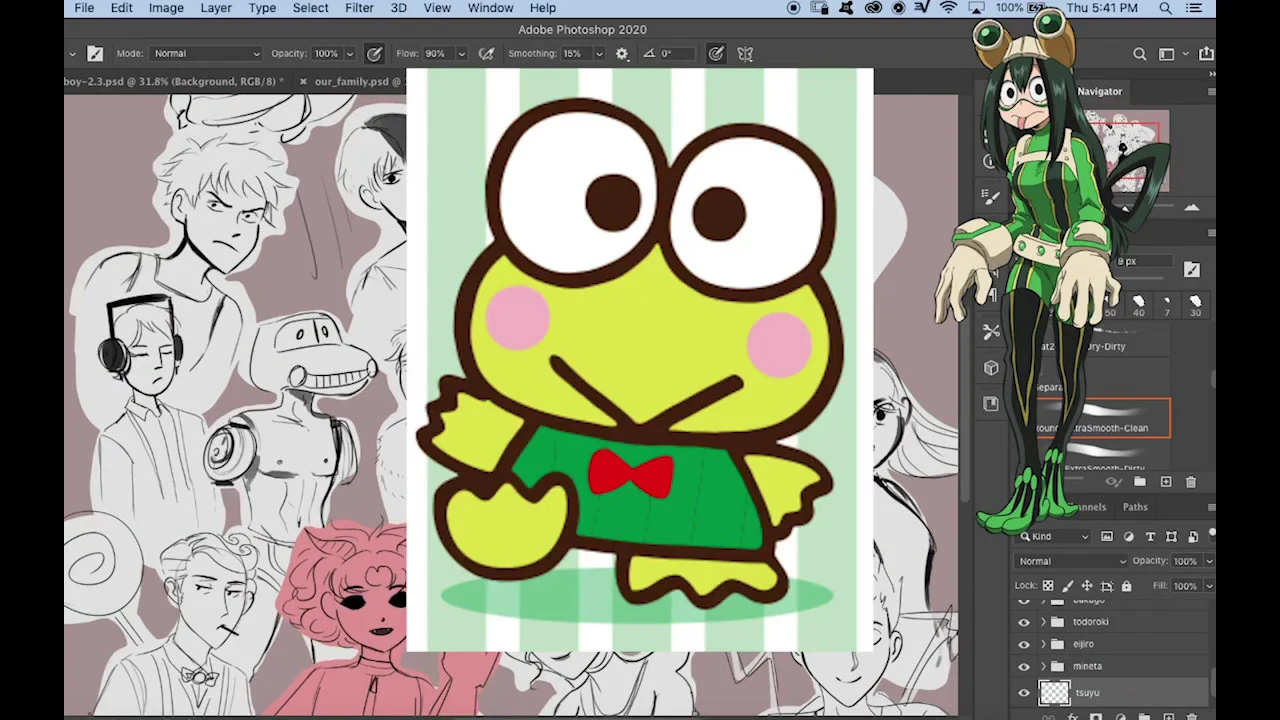Click the Share image icon
The image size is (1280, 720).
pyautogui.click(x=1206, y=54)
